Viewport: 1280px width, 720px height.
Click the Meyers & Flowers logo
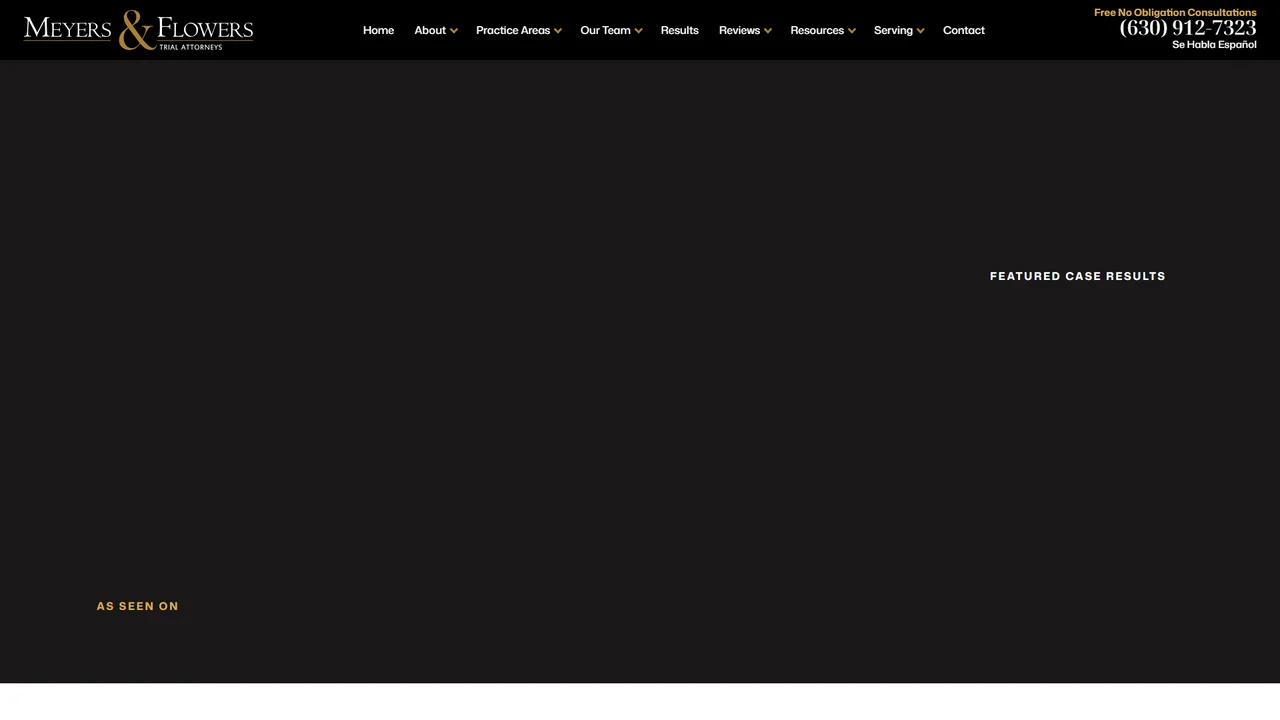(138, 30)
